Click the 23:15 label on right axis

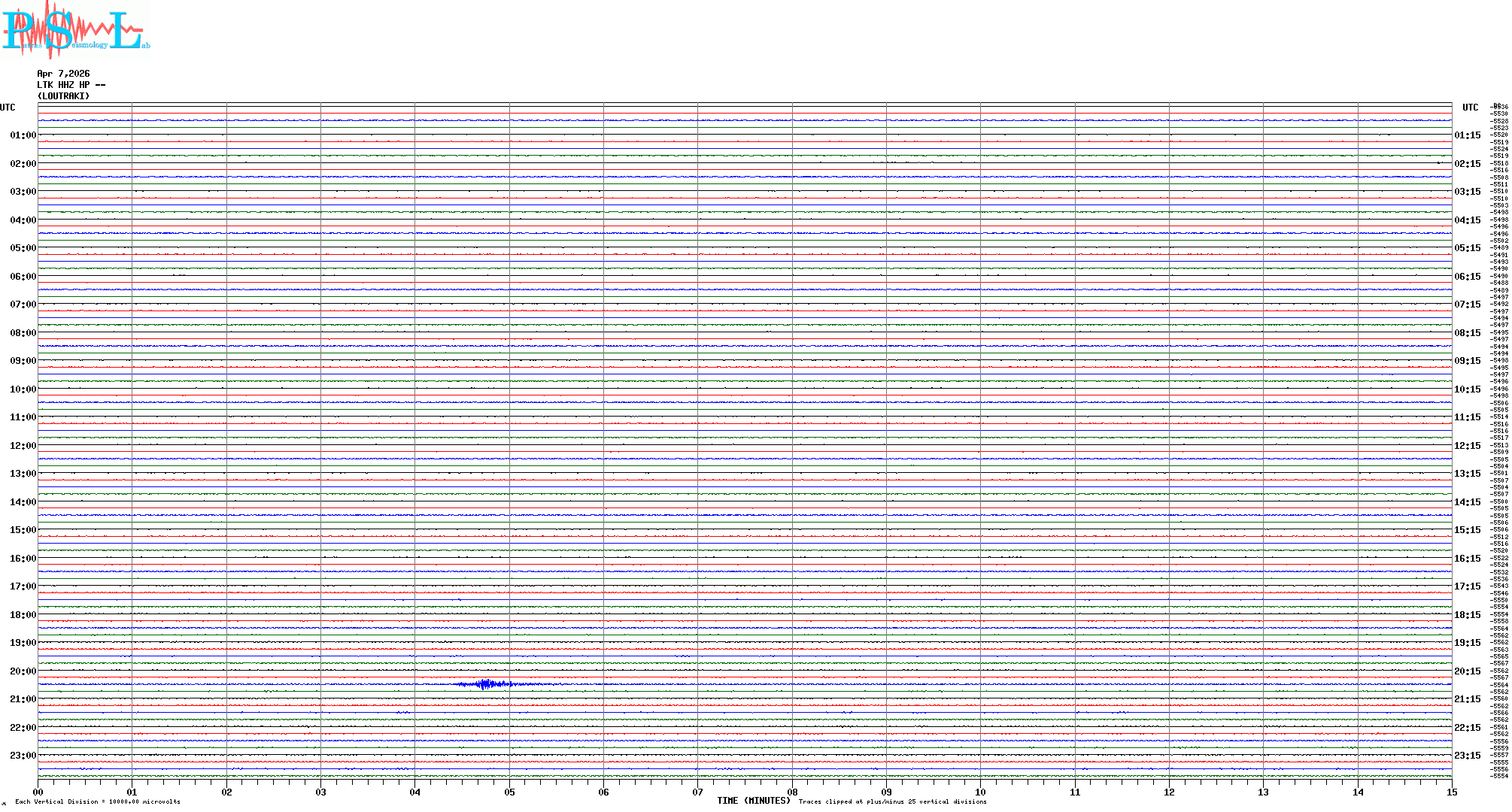pyautogui.click(x=1467, y=756)
